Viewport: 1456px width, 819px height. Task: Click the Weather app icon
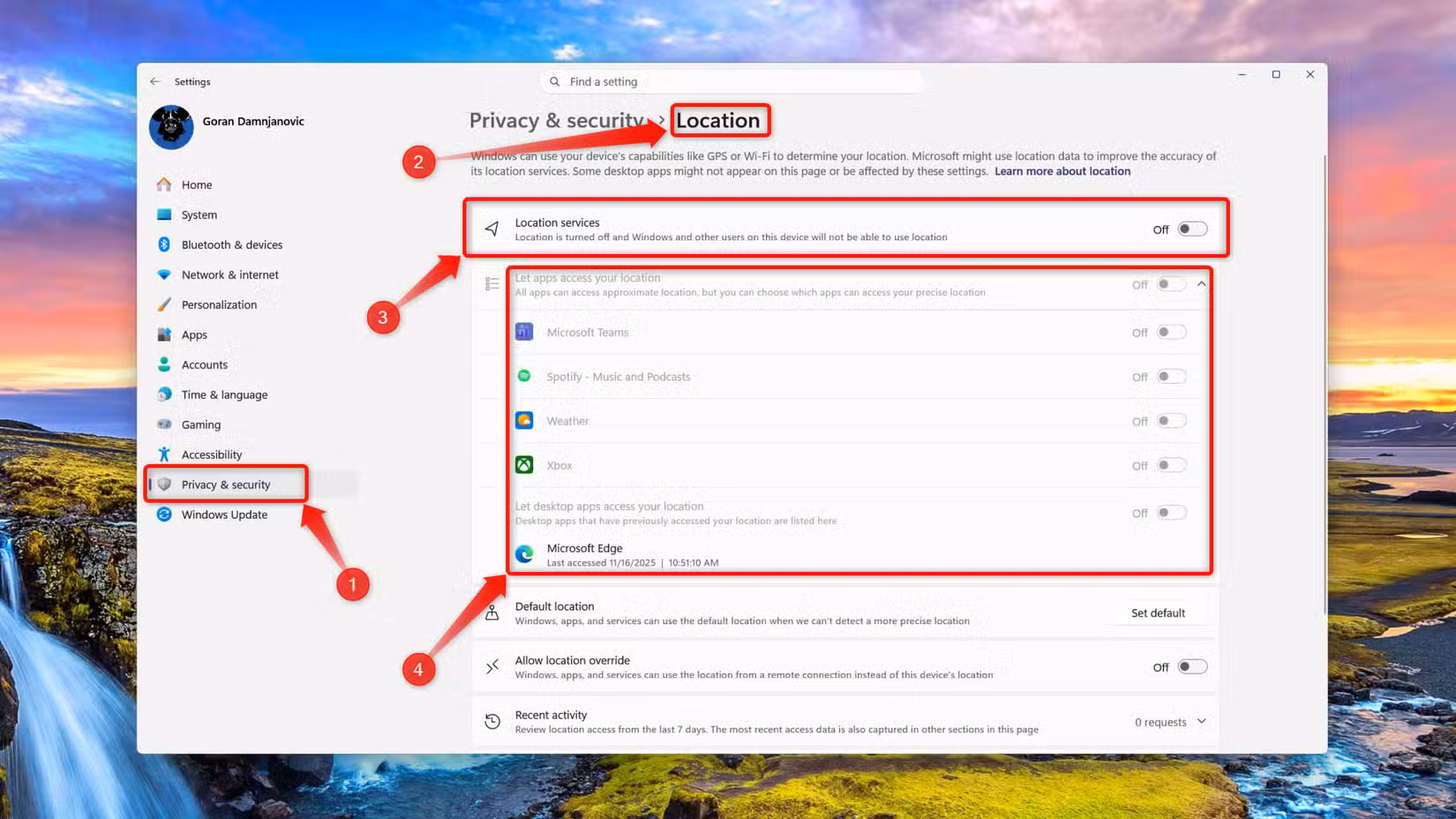tap(524, 421)
